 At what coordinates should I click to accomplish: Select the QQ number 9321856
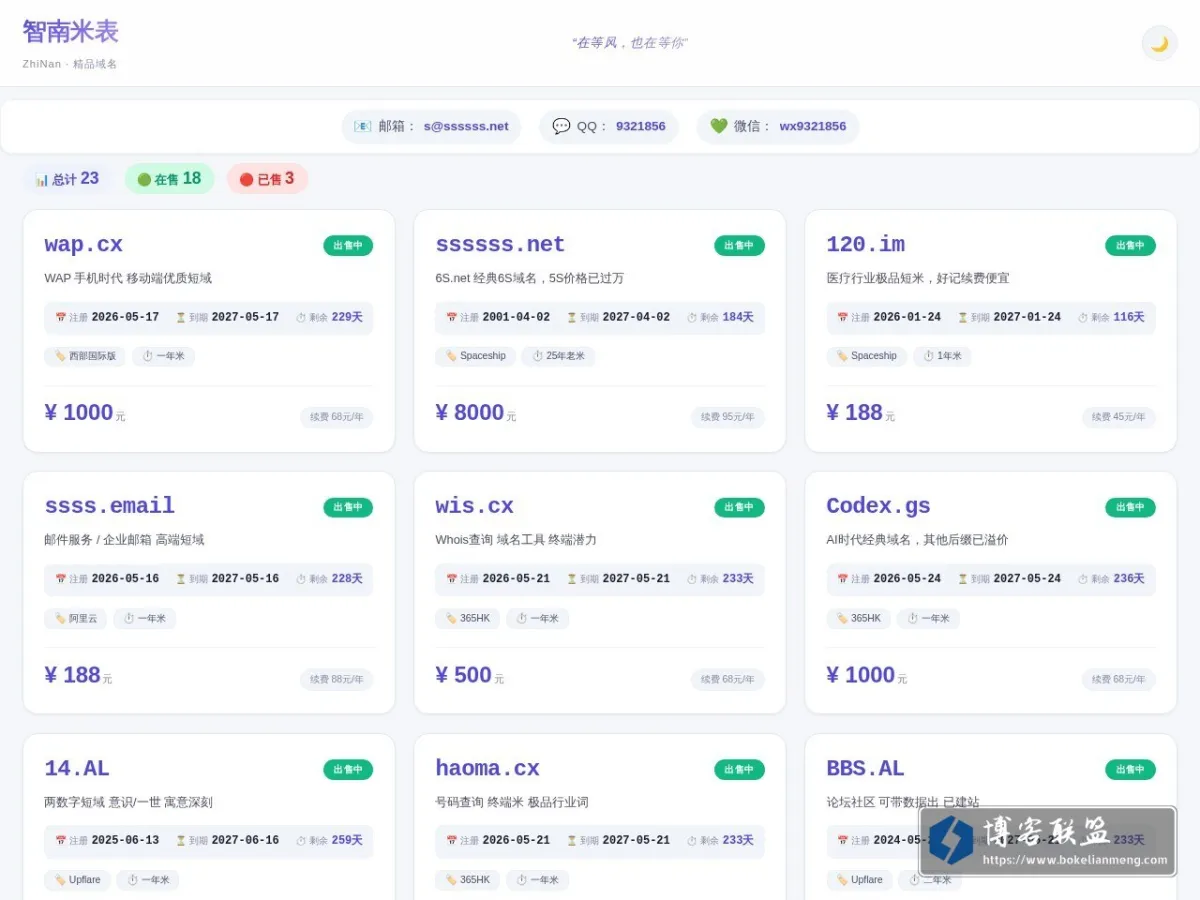[640, 127]
